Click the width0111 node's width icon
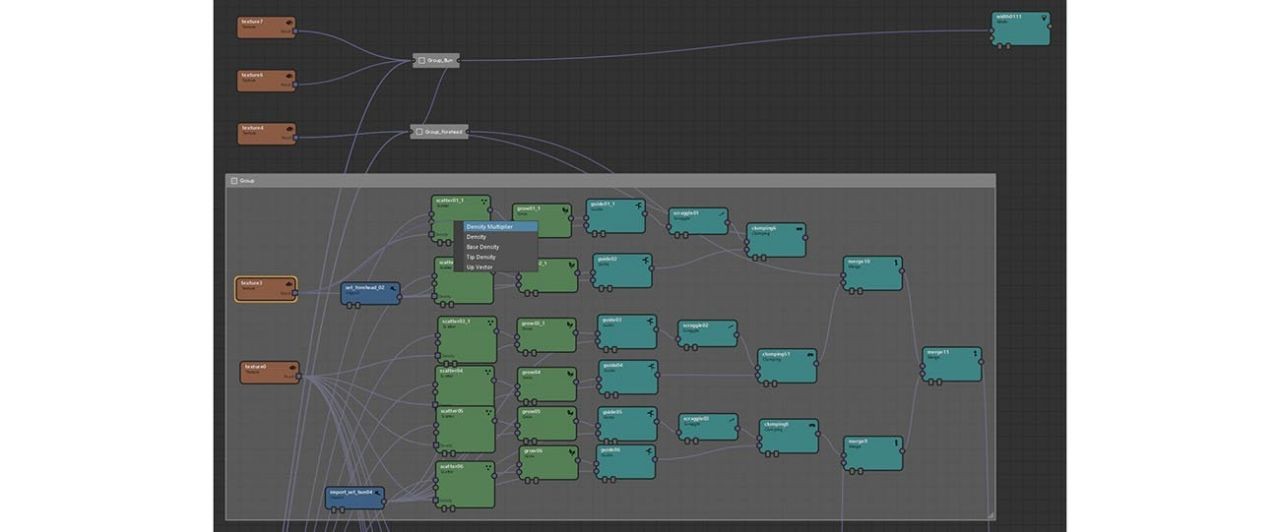This screenshot has width=1280, height=532. tap(1043, 17)
